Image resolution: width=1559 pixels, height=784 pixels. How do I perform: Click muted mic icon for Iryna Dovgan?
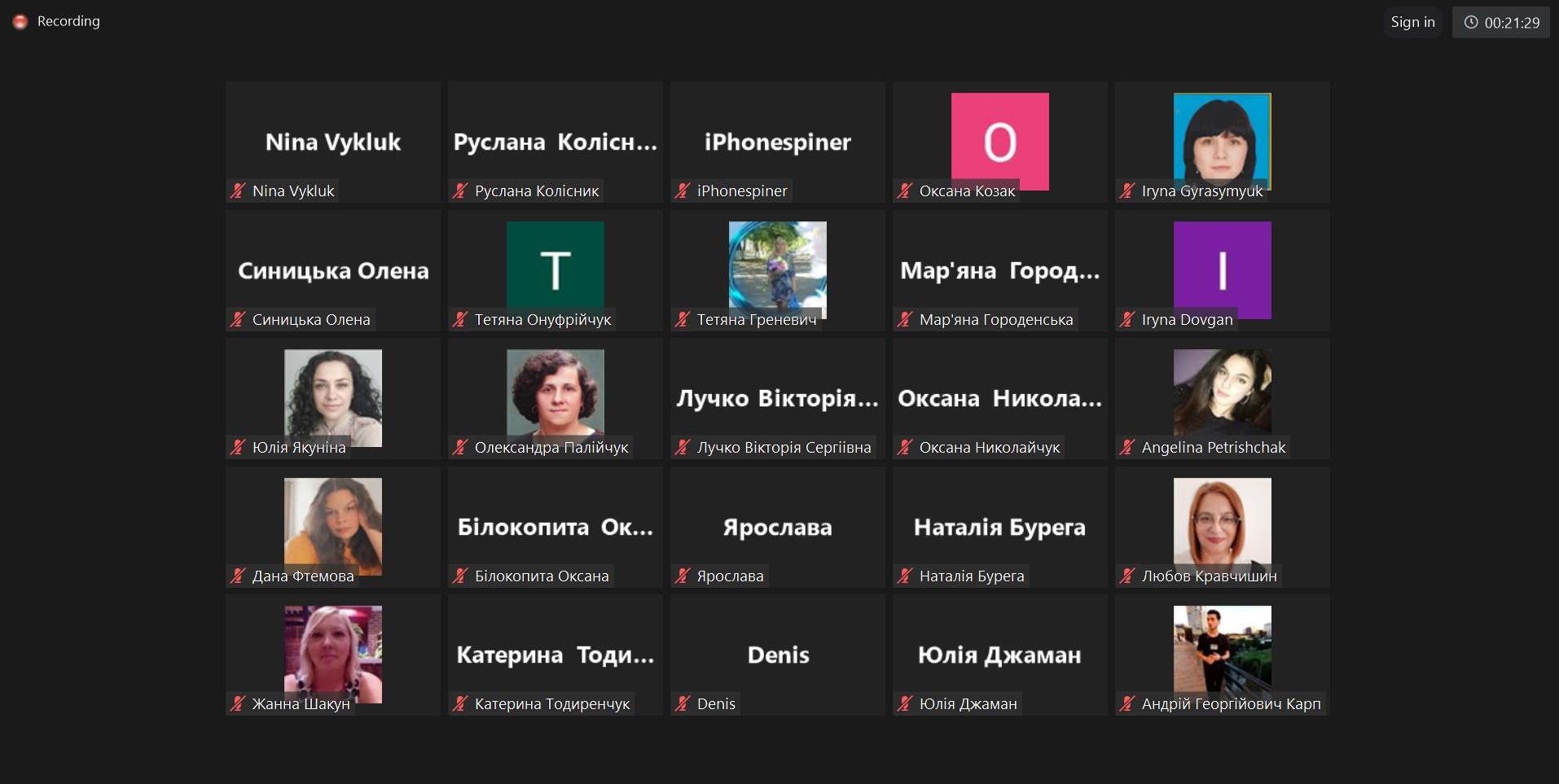point(1126,319)
